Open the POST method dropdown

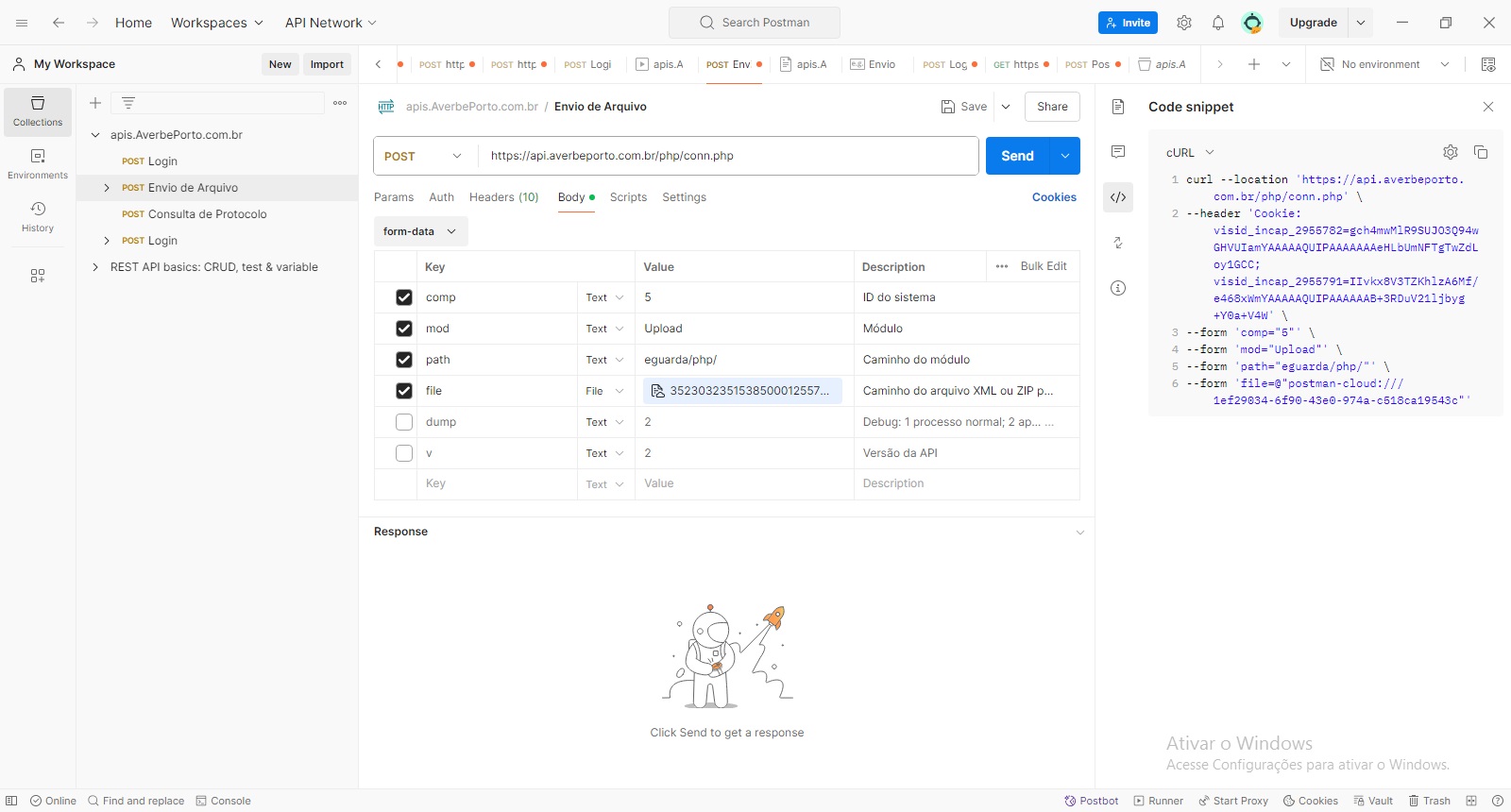[424, 156]
